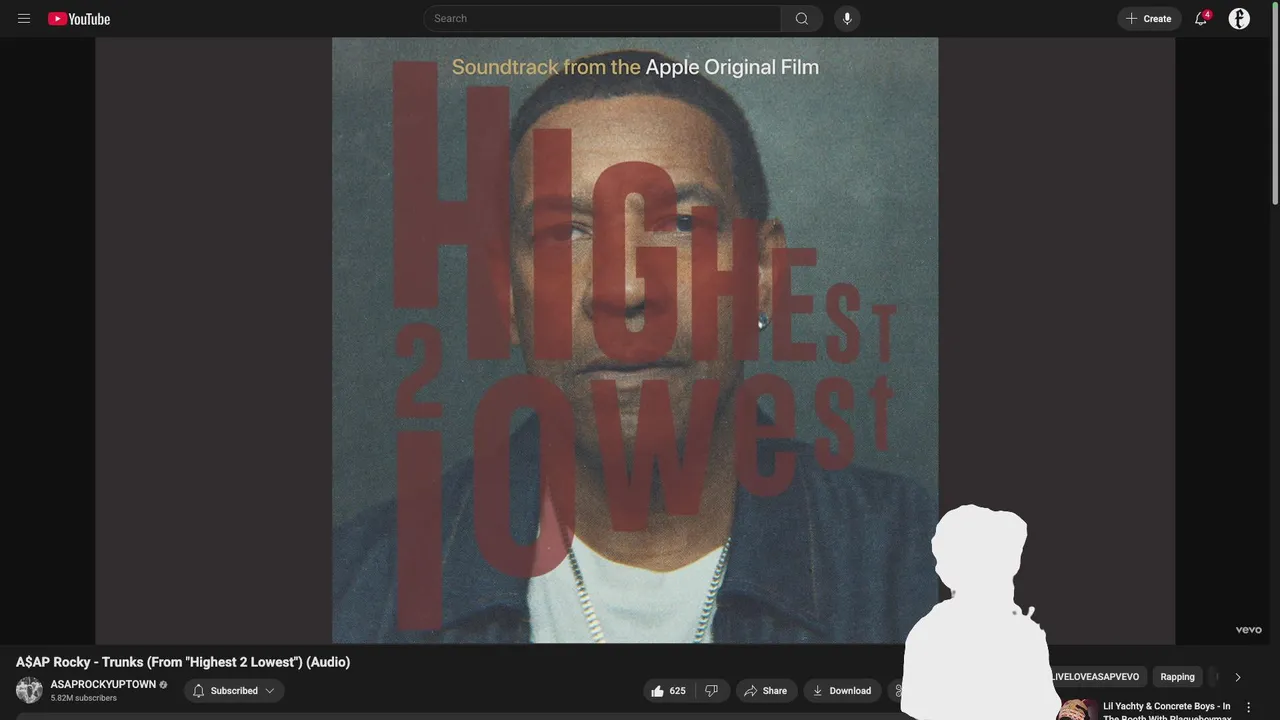Click the magnifier search button

click(x=802, y=18)
